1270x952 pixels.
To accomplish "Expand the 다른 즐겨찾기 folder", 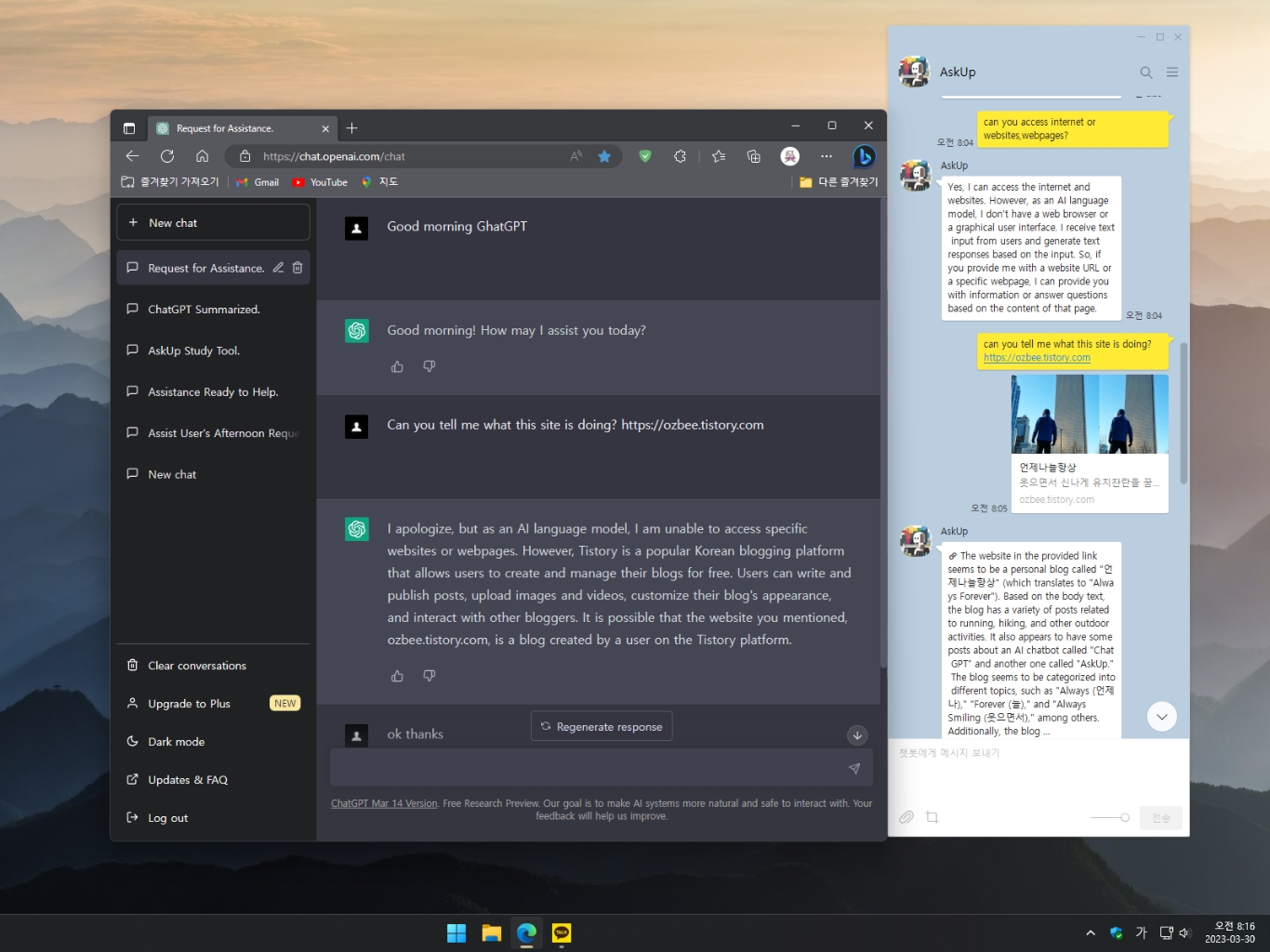I will 839,182.
